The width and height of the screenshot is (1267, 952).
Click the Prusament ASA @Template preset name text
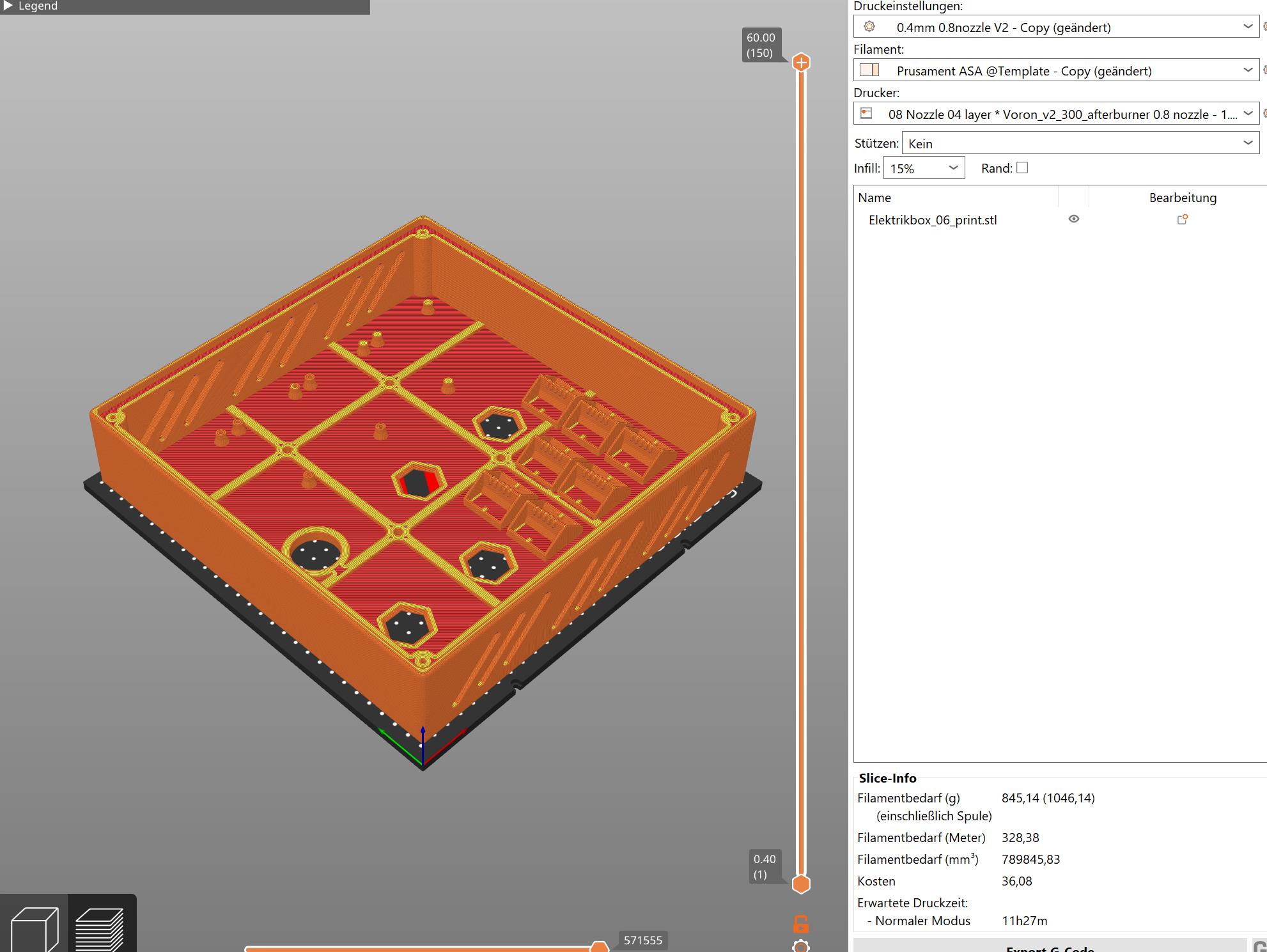(1024, 71)
